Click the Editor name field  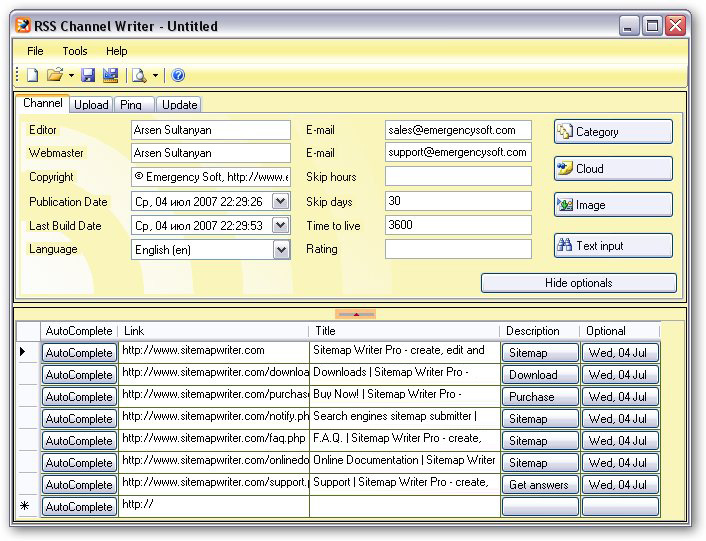(211, 130)
